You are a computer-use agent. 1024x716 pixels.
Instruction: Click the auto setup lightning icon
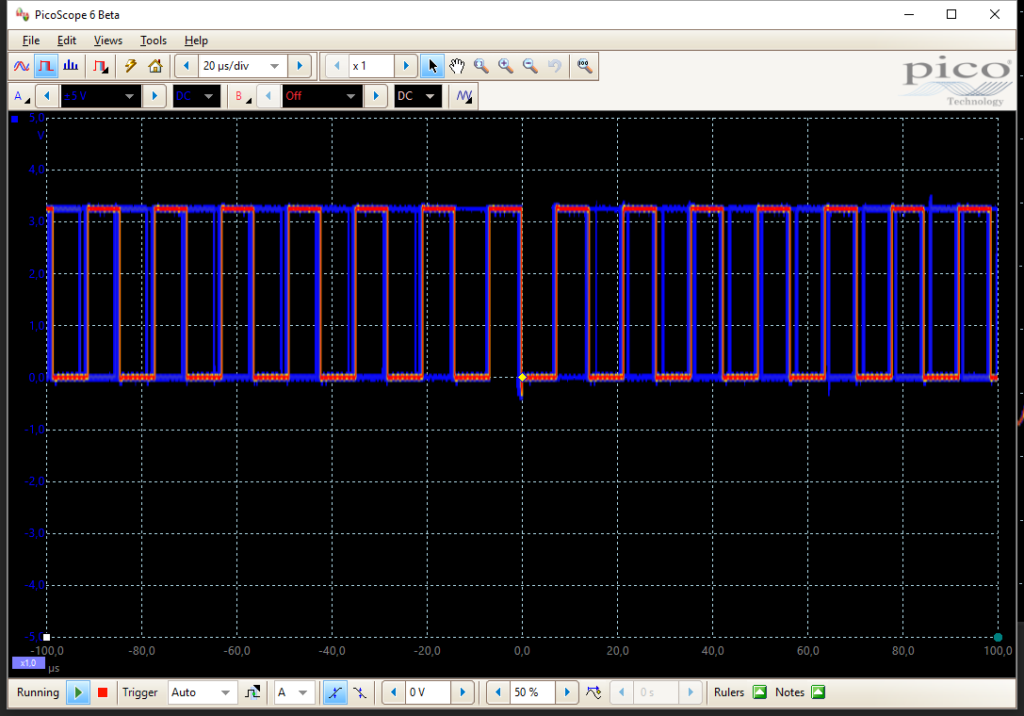131,66
